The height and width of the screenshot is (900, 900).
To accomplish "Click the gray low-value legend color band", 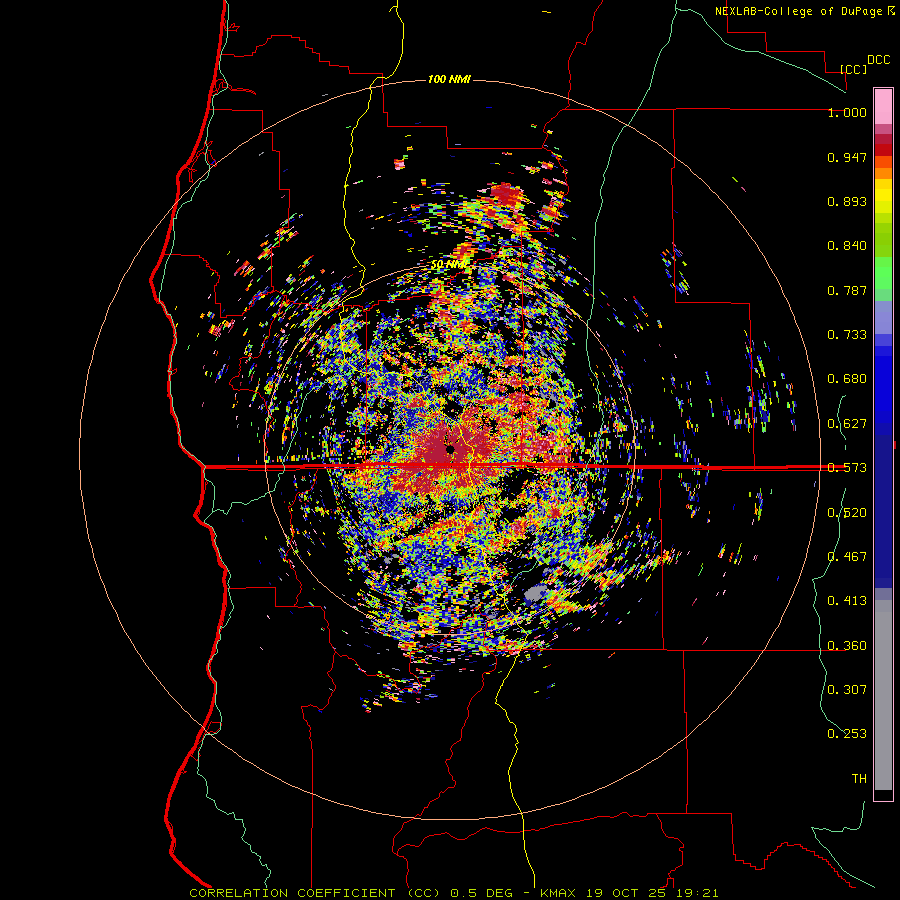I will (883, 695).
